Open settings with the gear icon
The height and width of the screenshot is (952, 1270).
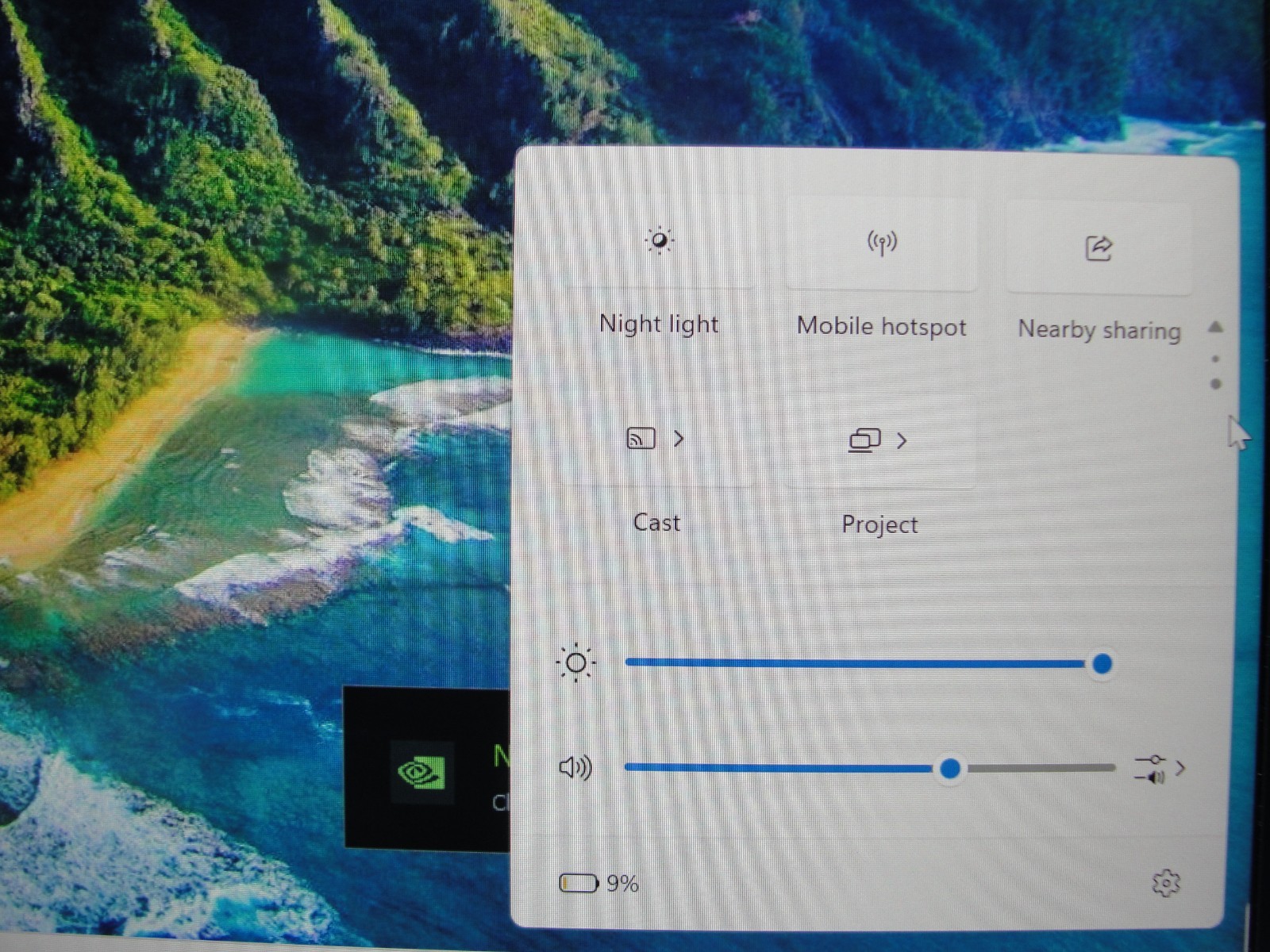click(1166, 883)
